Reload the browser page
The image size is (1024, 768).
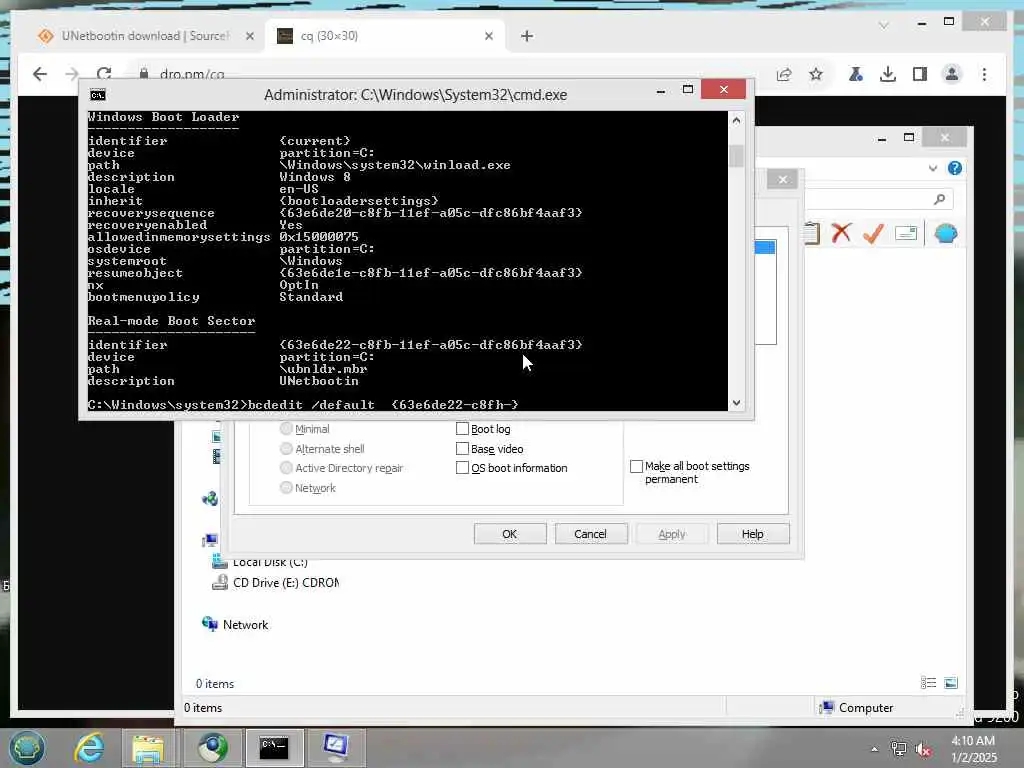click(104, 74)
